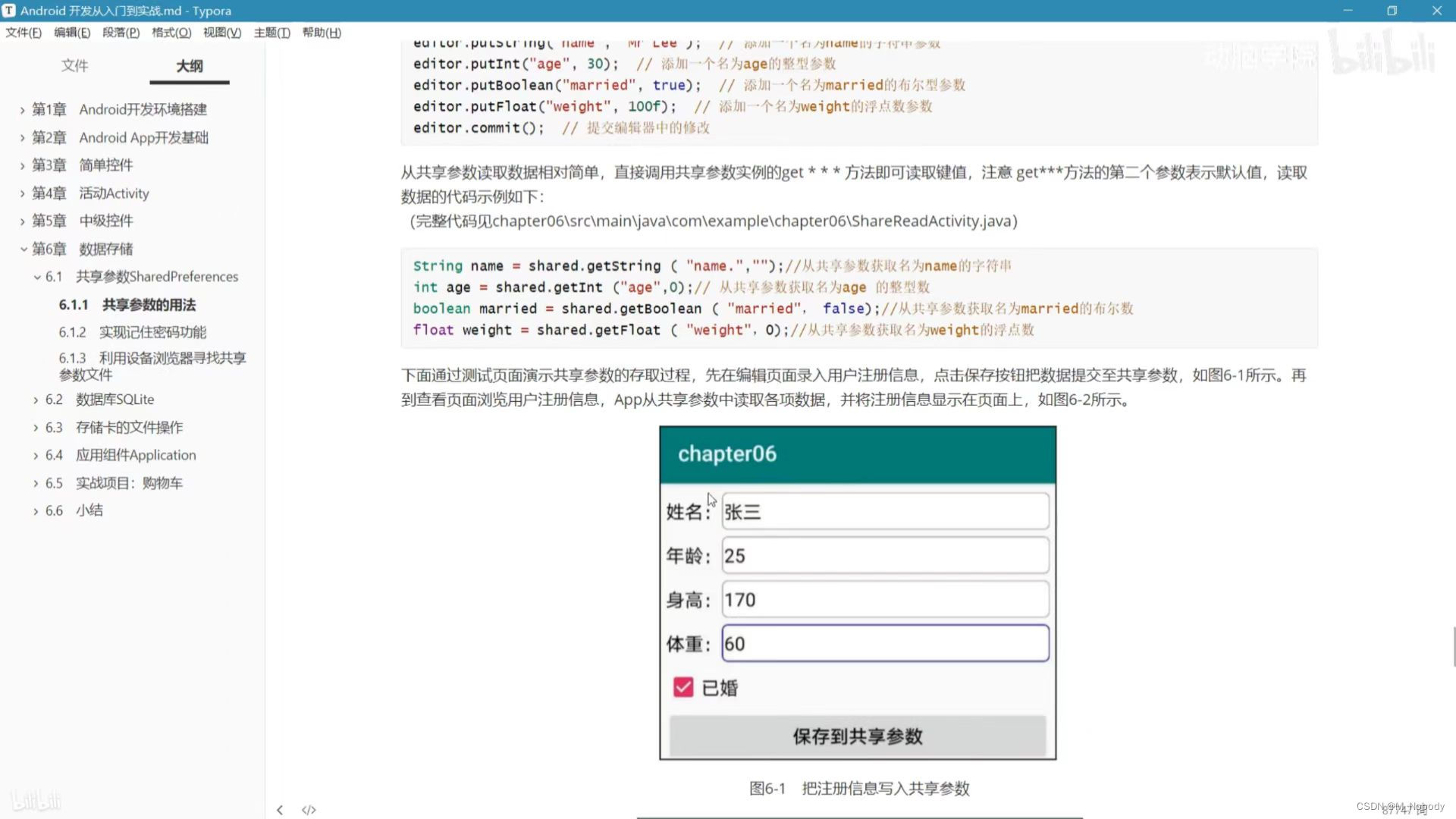The width and height of the screenshot is (1456, 819).
Task: Click the 保存到共享参数 button
Action: [x=857, y=736]
